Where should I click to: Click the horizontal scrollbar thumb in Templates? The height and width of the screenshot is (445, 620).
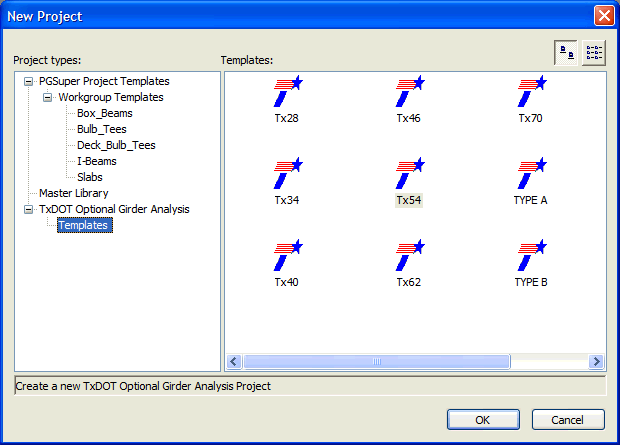(x=377, y=362)
